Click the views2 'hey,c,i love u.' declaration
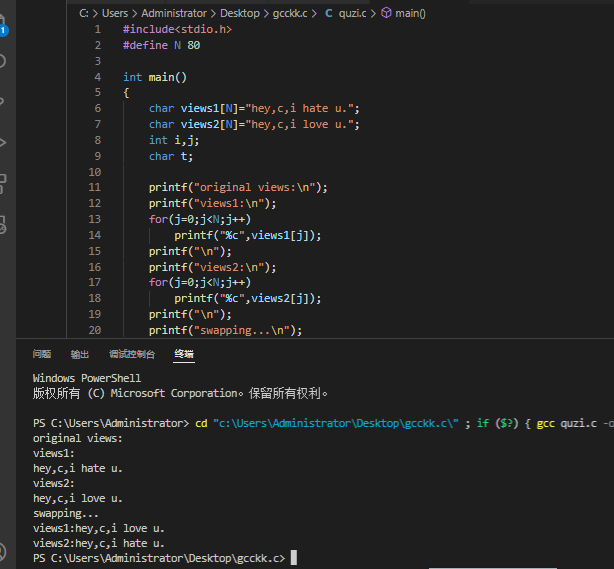The width and height of the screenshot is (614, 569). (254, 125)
